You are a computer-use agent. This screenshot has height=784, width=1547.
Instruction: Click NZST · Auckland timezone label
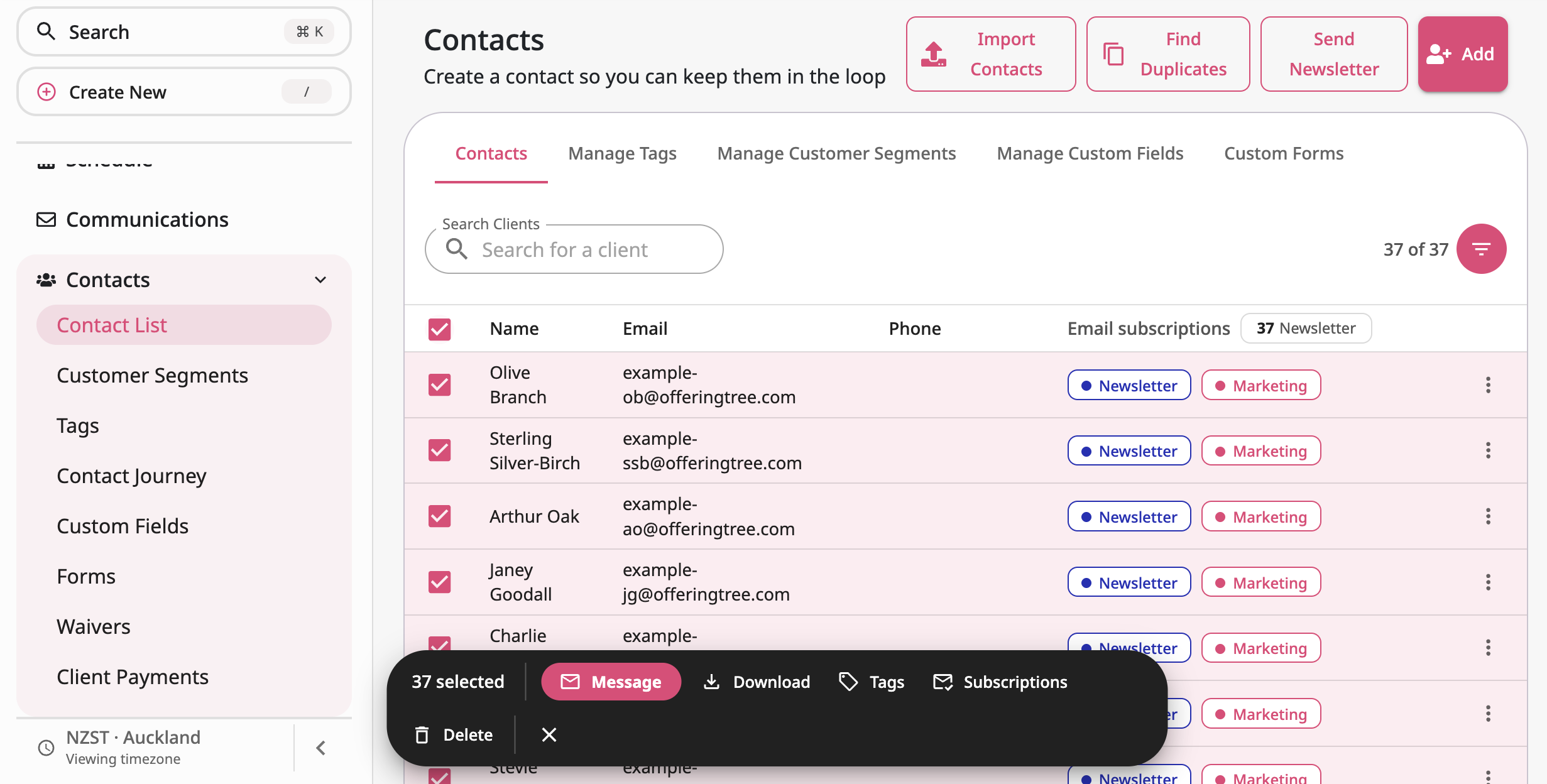133,737
